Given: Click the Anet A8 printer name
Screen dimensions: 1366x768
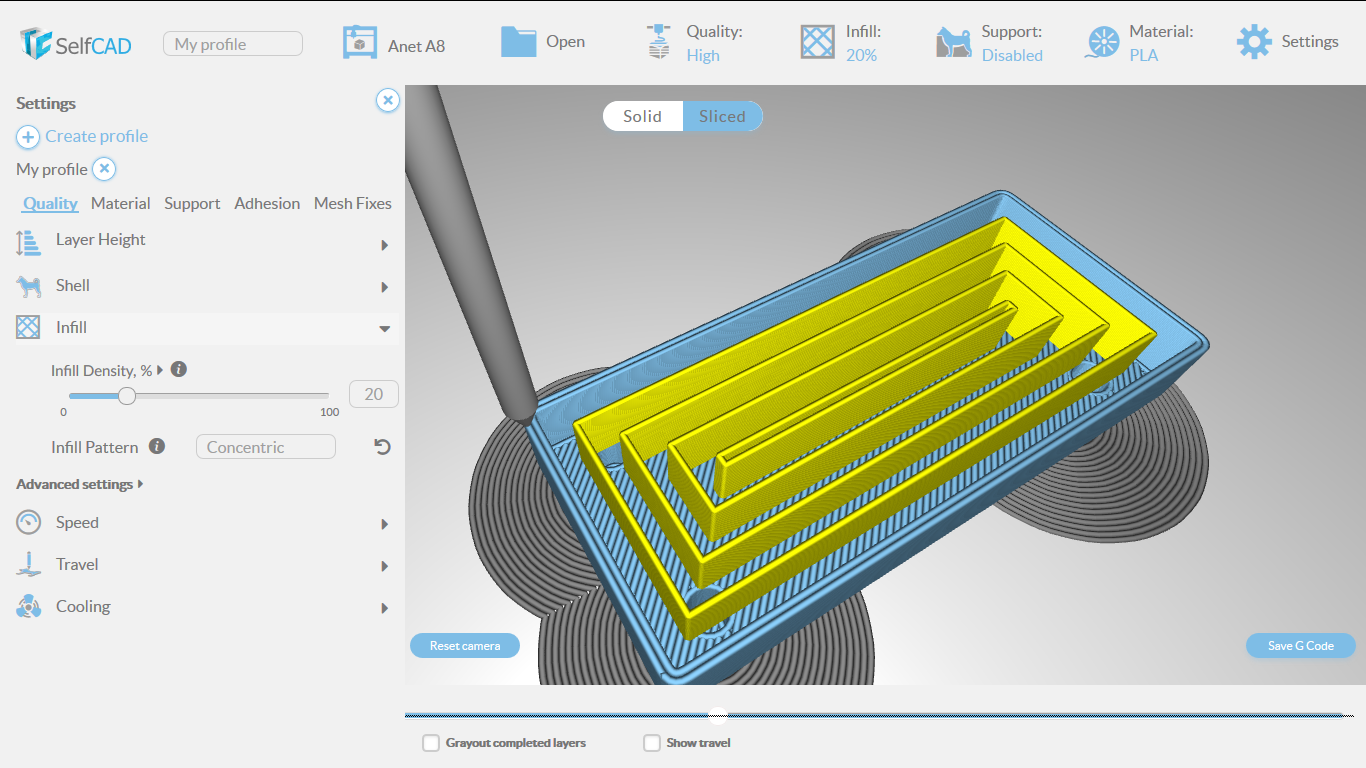Looking at the screenshot, I should click(x=416, y=46).
